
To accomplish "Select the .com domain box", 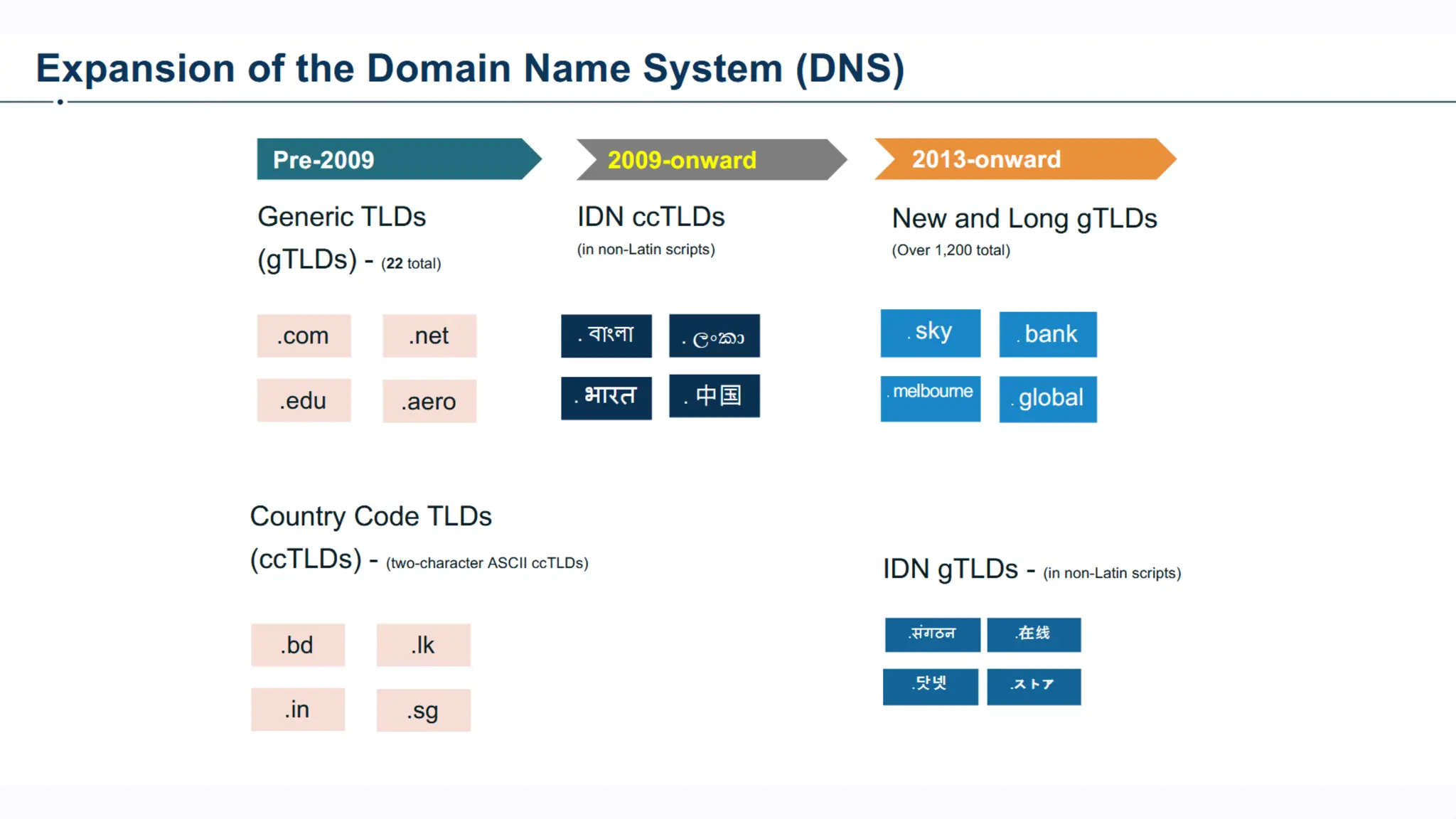I will [304, 336].
